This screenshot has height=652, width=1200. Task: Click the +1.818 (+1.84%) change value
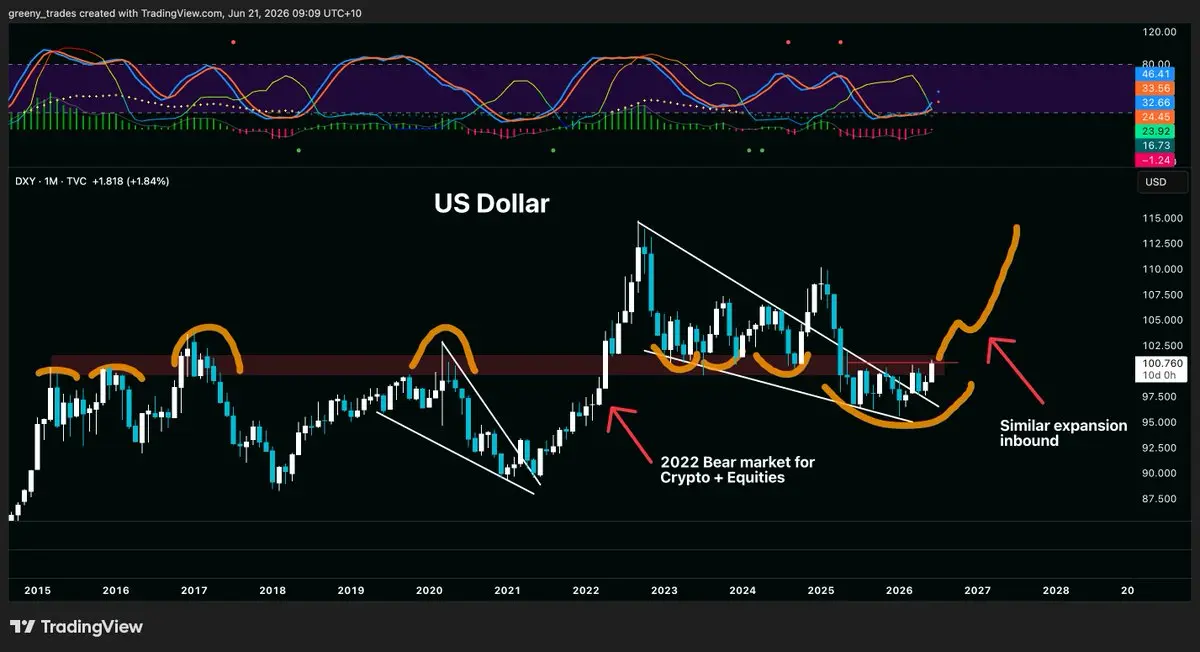tap(130, 182)
